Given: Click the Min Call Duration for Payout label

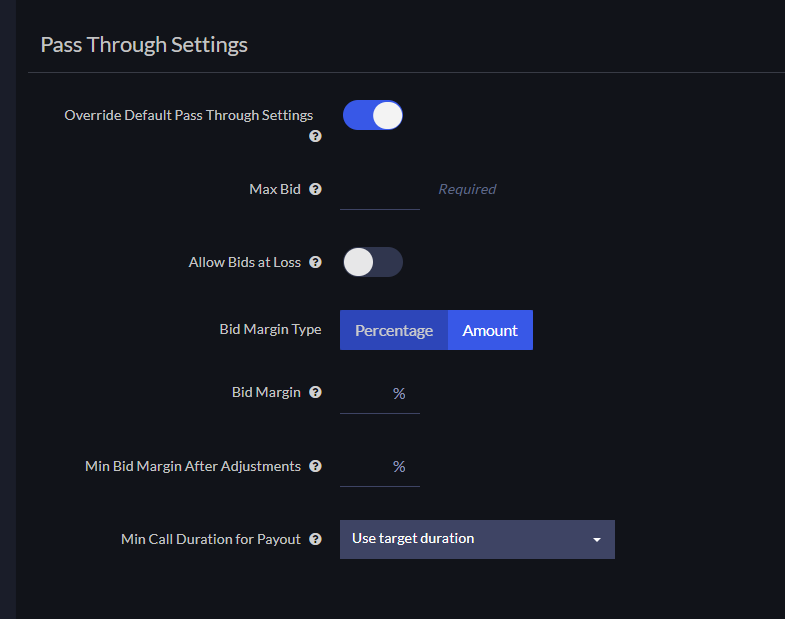Looking at the screenshot, I should [x=211, y=539].
